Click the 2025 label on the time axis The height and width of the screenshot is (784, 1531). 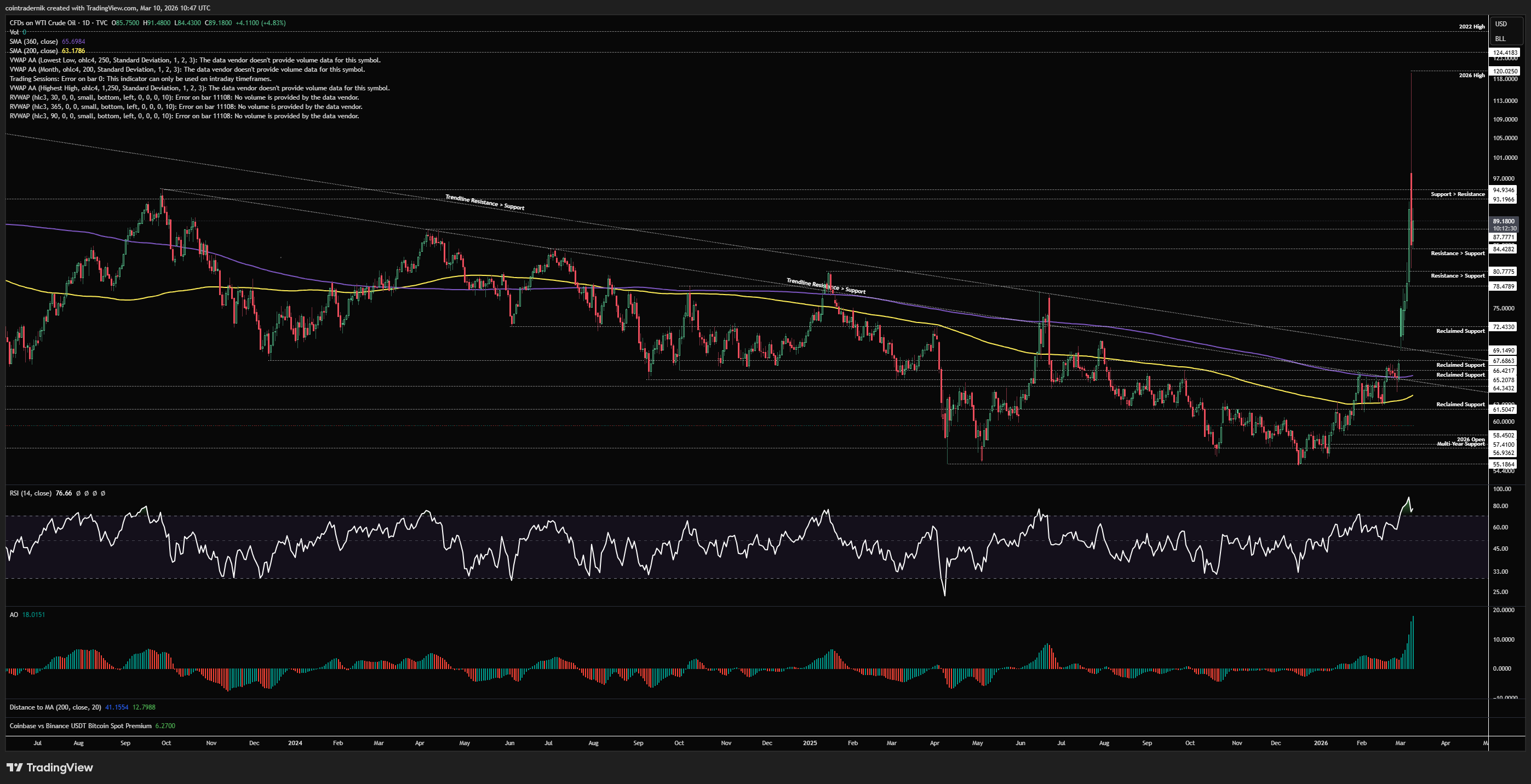click(x=810, y=742)
